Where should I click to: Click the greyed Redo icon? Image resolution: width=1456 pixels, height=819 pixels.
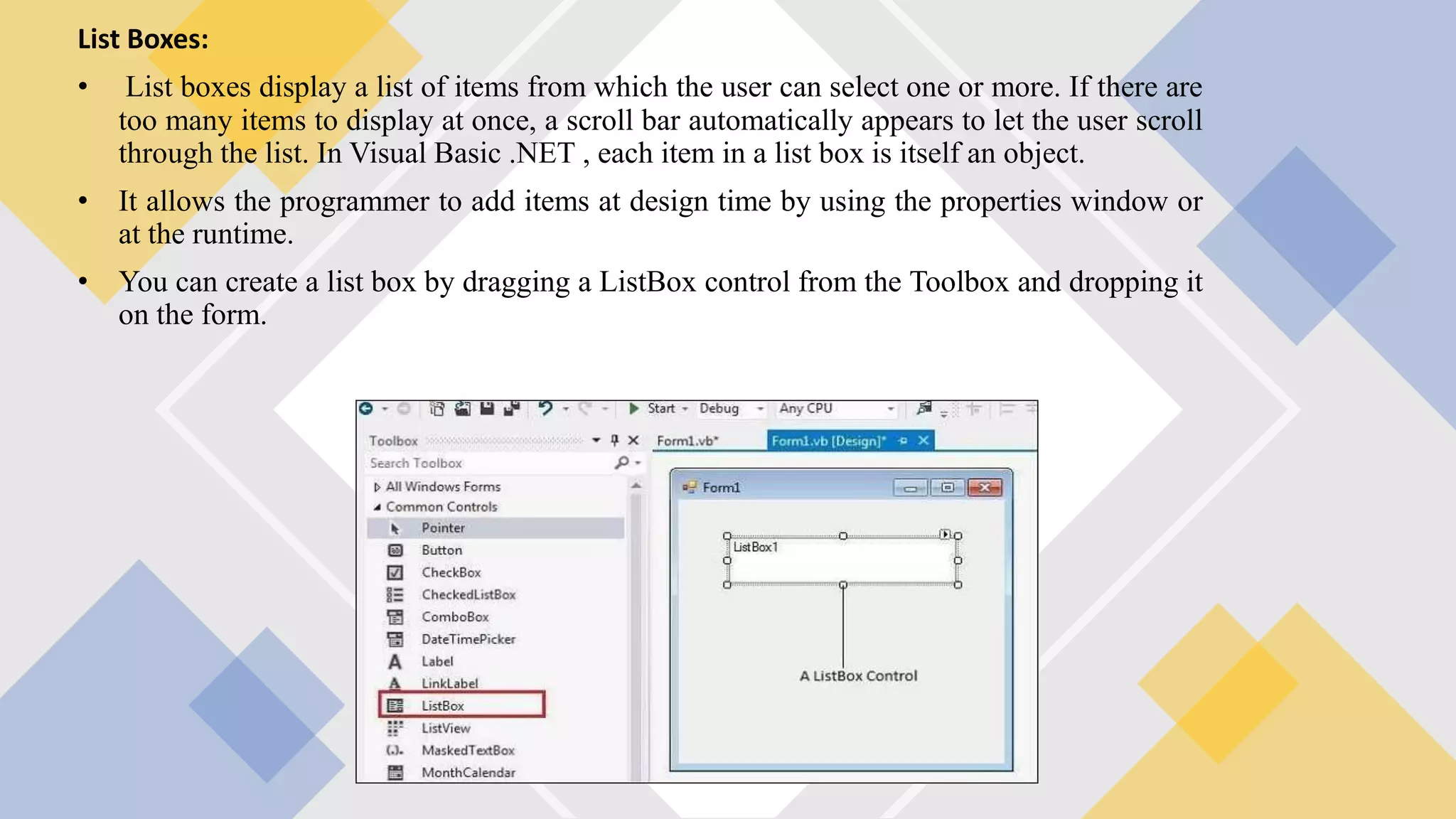(585, 408)
